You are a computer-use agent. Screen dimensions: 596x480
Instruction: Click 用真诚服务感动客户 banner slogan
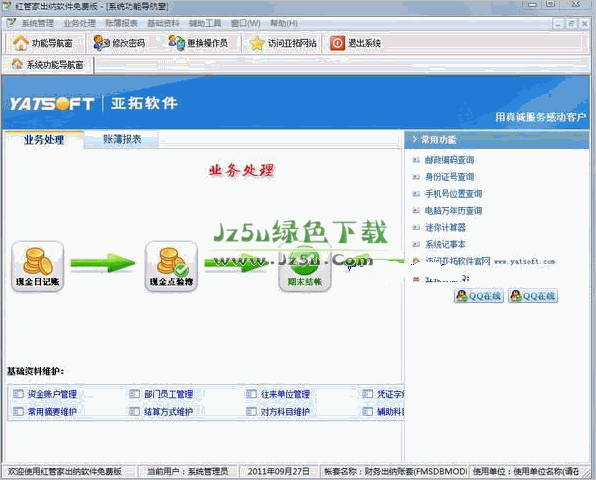(x=540, y=117)
